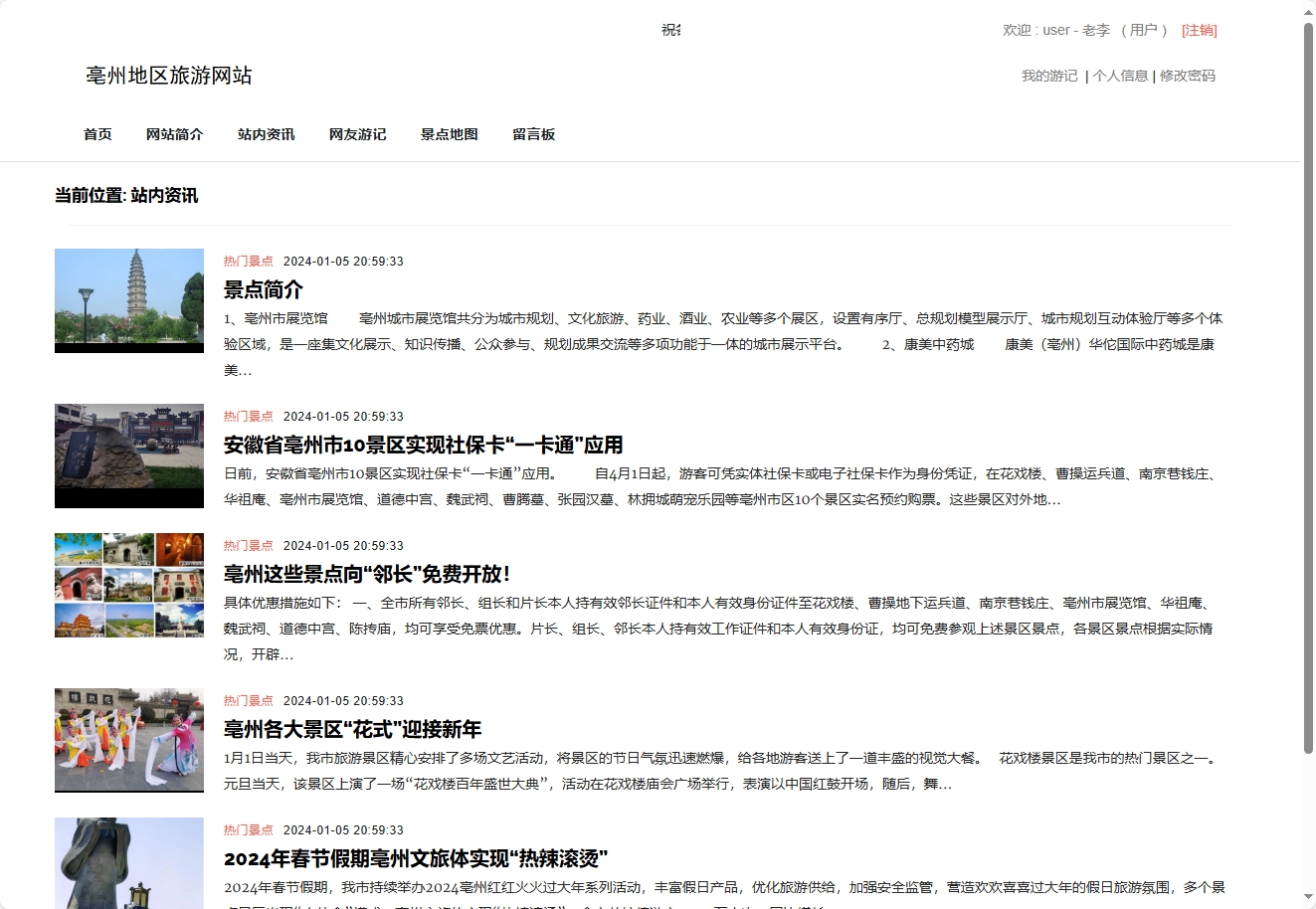Viewport: 1316px width, 909px height.
Task: Open the 花式迎接新年 article
Action: coord(351,729)
